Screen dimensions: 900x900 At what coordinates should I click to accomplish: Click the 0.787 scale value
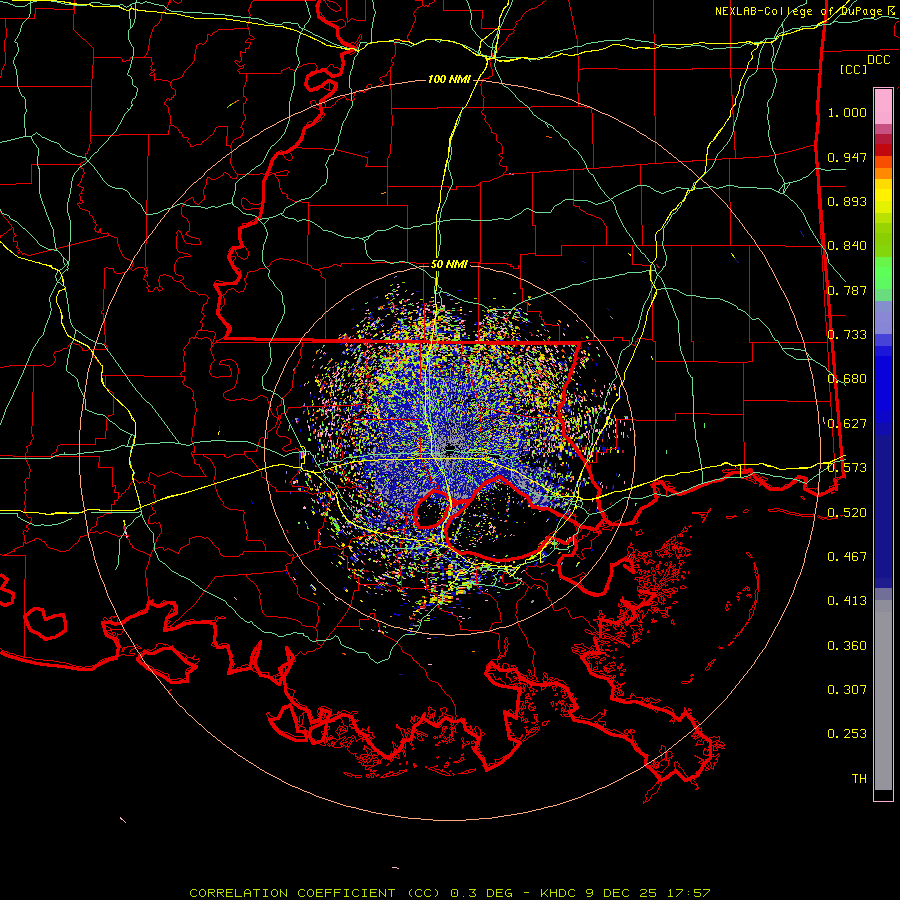tap(847, 290)
